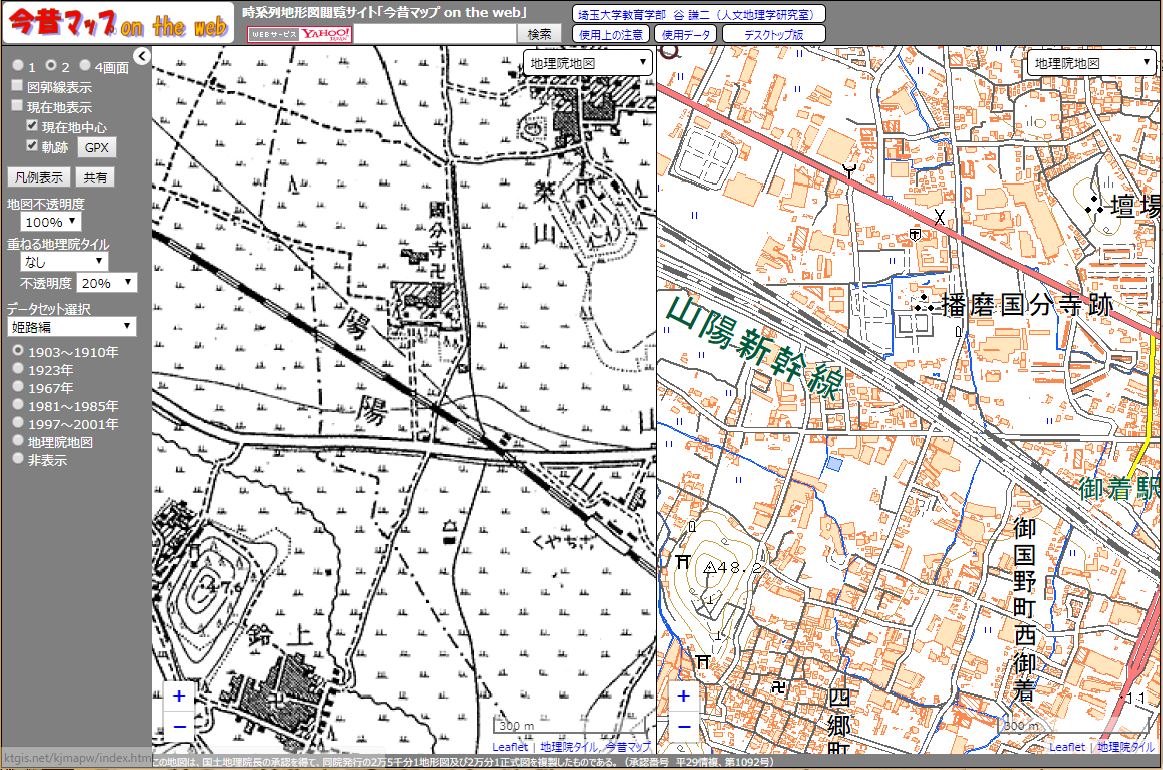This screenshot has width=1163, height=770.
Task: Click 今昔マップ attribution link on left map
Action: coord(627,747)
